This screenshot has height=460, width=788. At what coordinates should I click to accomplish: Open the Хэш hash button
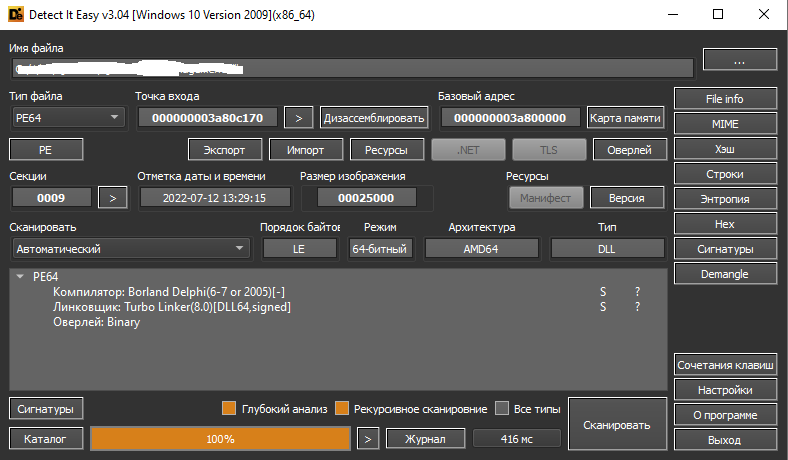coord(725,149)
